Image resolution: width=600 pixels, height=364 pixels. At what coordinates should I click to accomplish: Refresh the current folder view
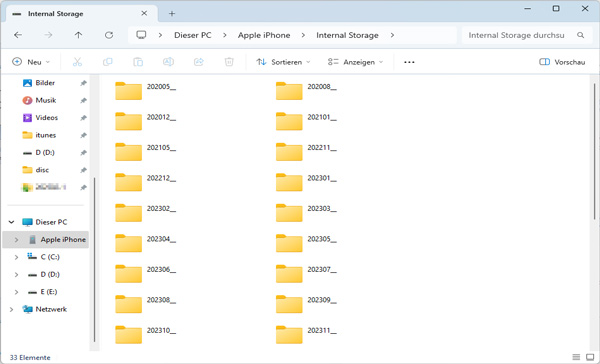[109, 35]
